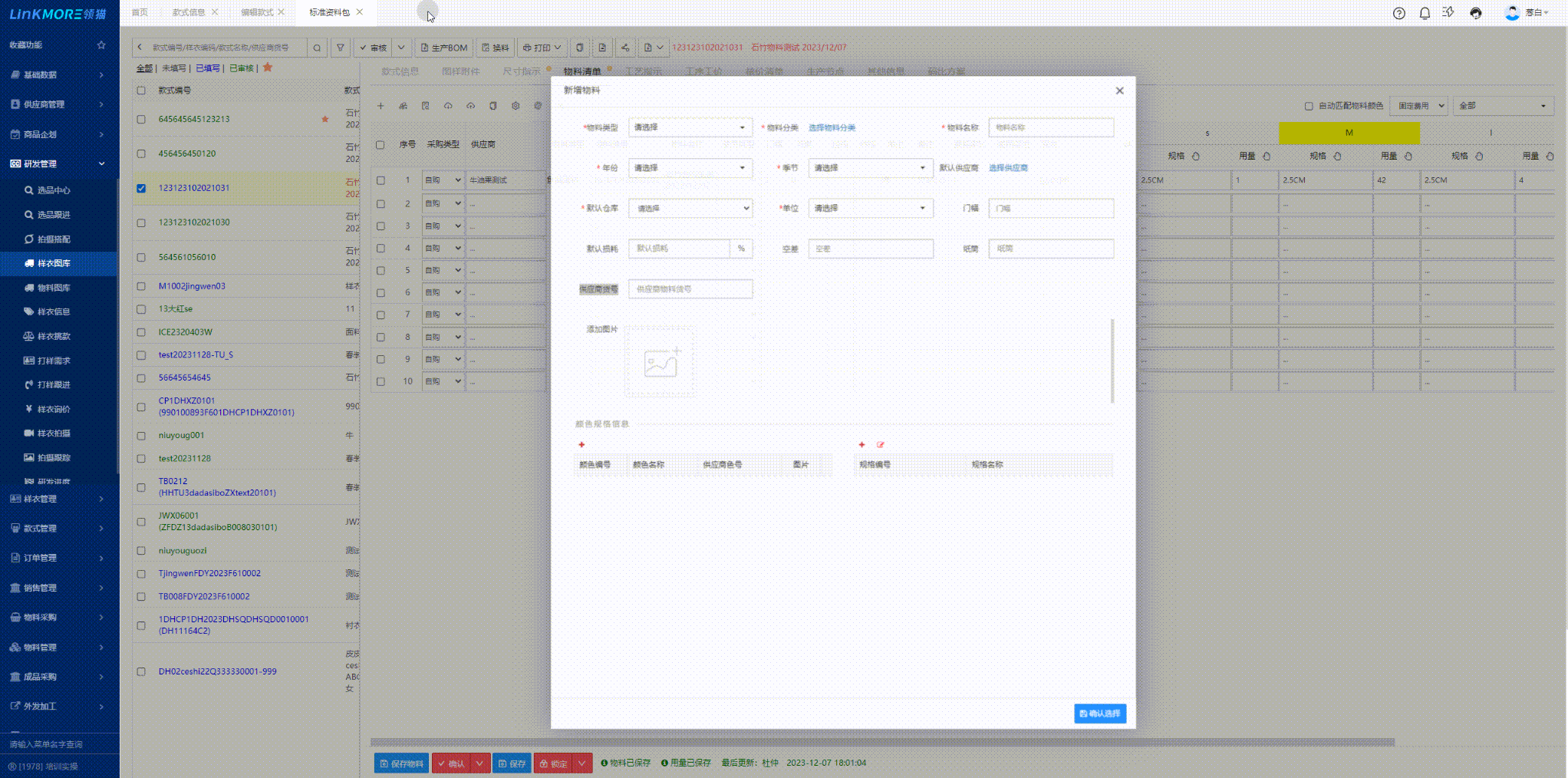Toggle checkbox for style 645645645123213
1568x778 pixels.
141,120
